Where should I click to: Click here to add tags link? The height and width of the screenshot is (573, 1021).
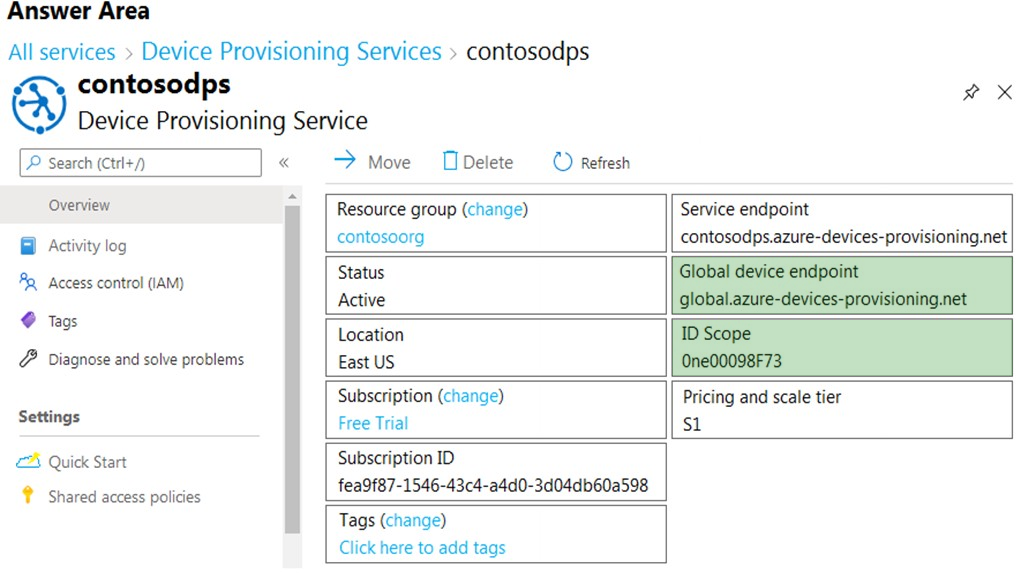click(x=422, y=548)
